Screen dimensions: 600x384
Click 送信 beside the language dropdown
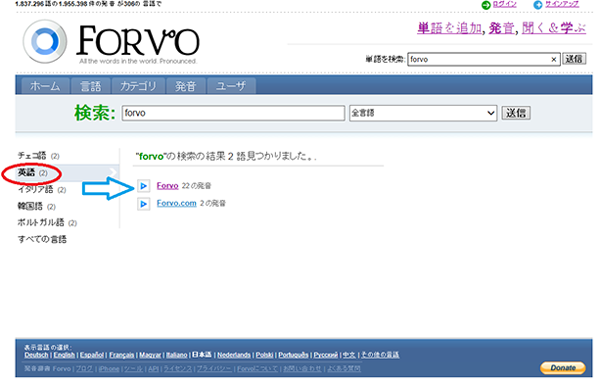pyautogui.click(x=516, y=113)
